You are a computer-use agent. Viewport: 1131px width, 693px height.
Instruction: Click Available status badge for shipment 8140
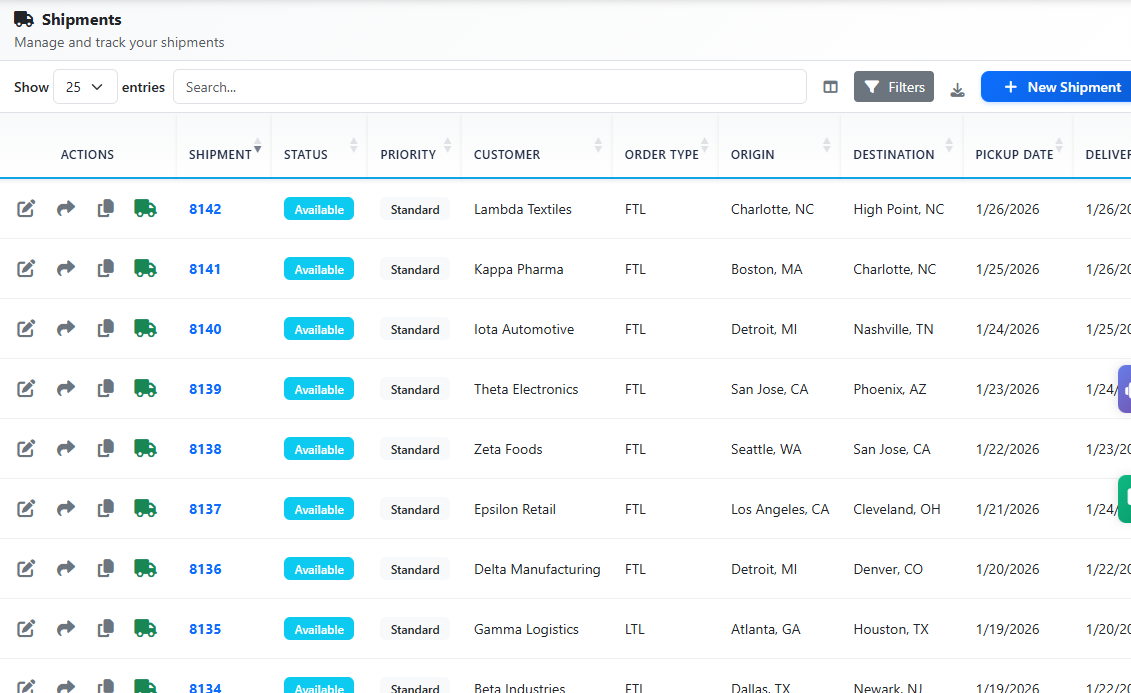pyautogui.click(x=319, y=329)
